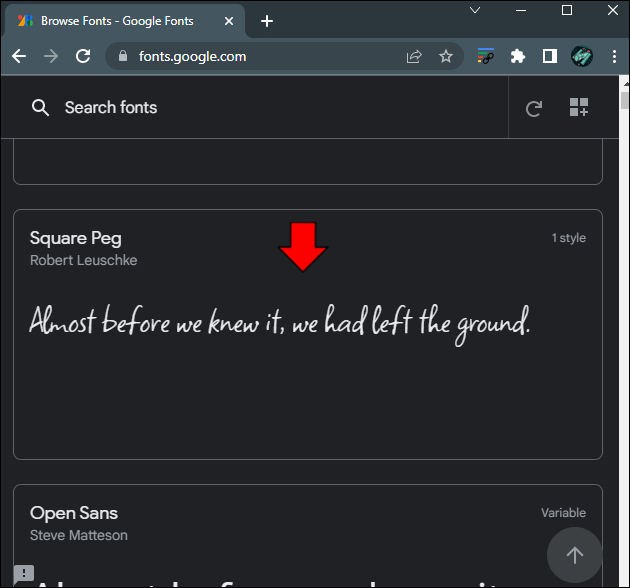Viewport: 630px width, 588px height.
Task: Open the selected families grid icon
Action: coord(579,108)
